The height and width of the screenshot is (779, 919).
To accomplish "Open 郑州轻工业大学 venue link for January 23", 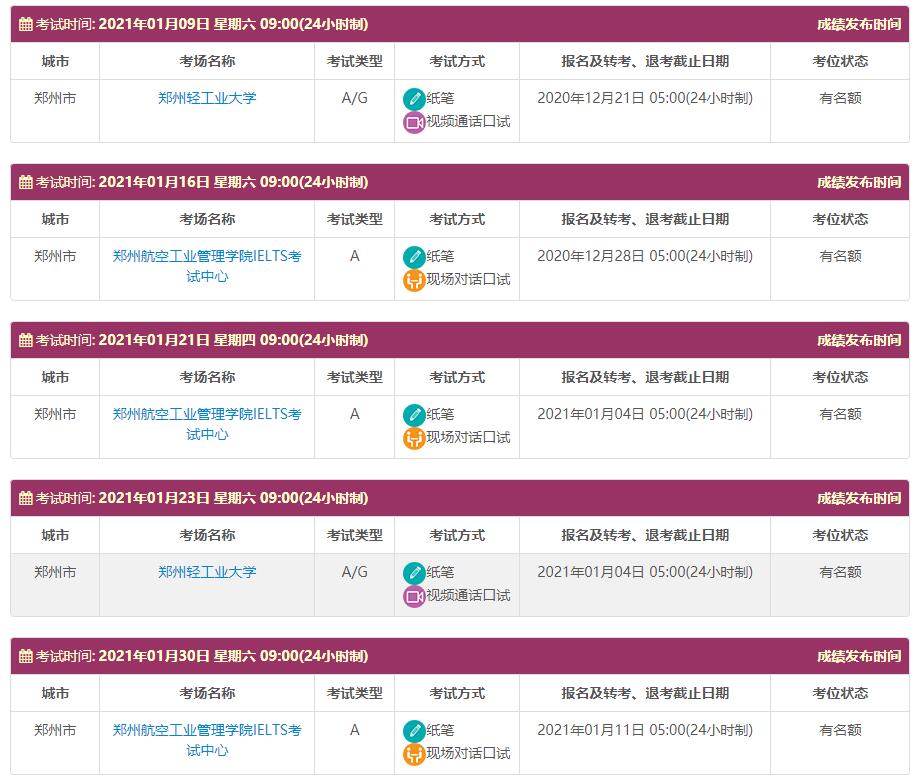I will click(x=207, y=572).
